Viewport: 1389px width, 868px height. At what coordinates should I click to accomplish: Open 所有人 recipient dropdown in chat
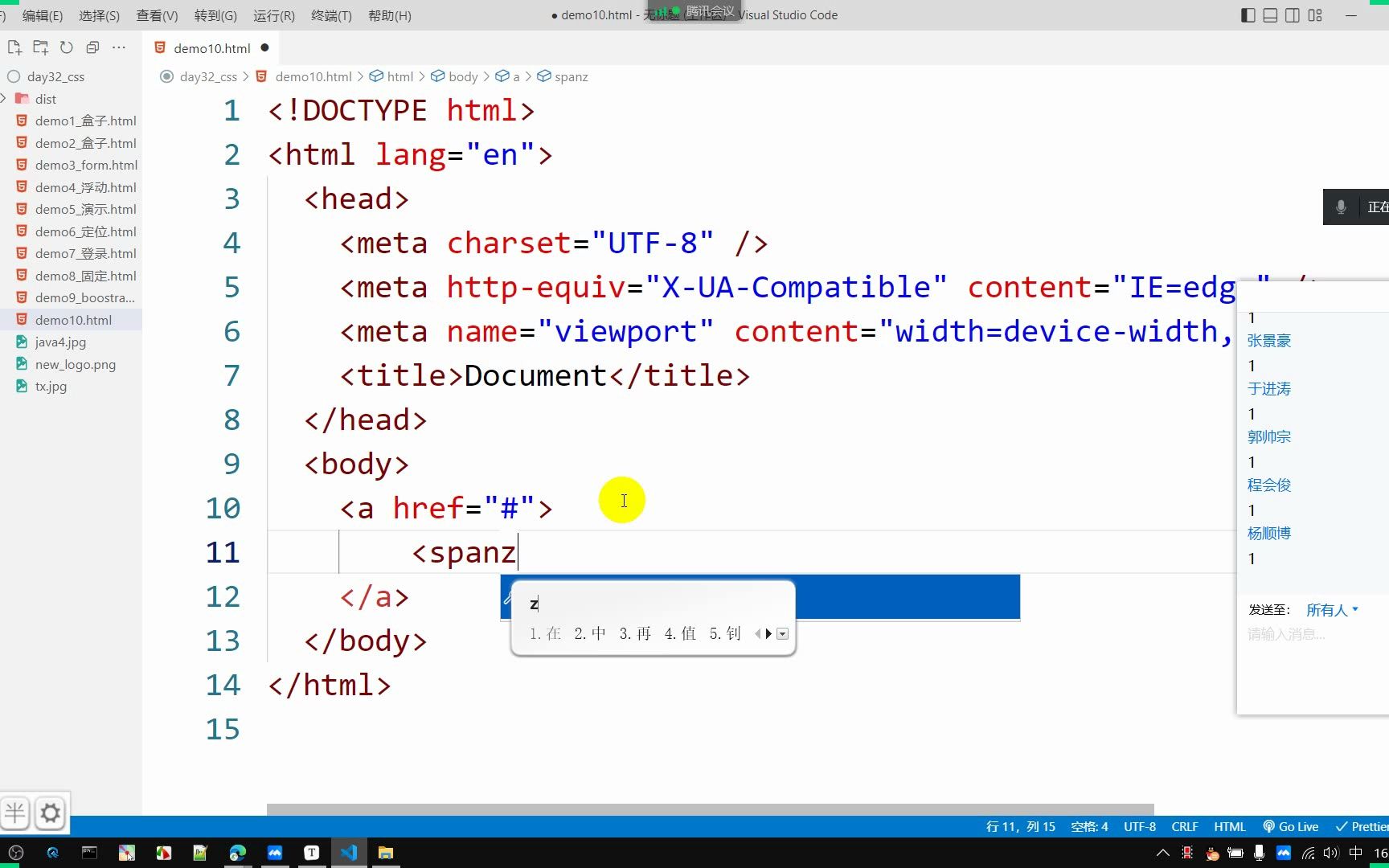(1332, 610)
